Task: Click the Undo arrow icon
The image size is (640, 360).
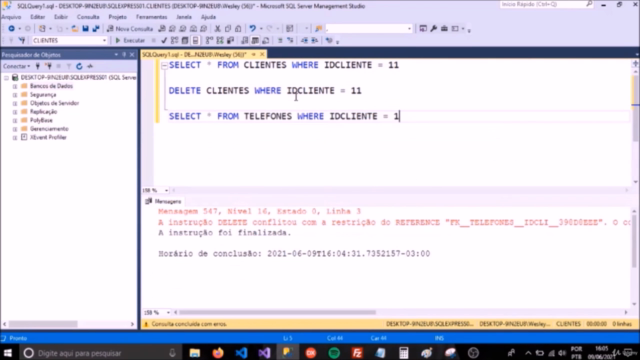Action: tap(252, 29)
